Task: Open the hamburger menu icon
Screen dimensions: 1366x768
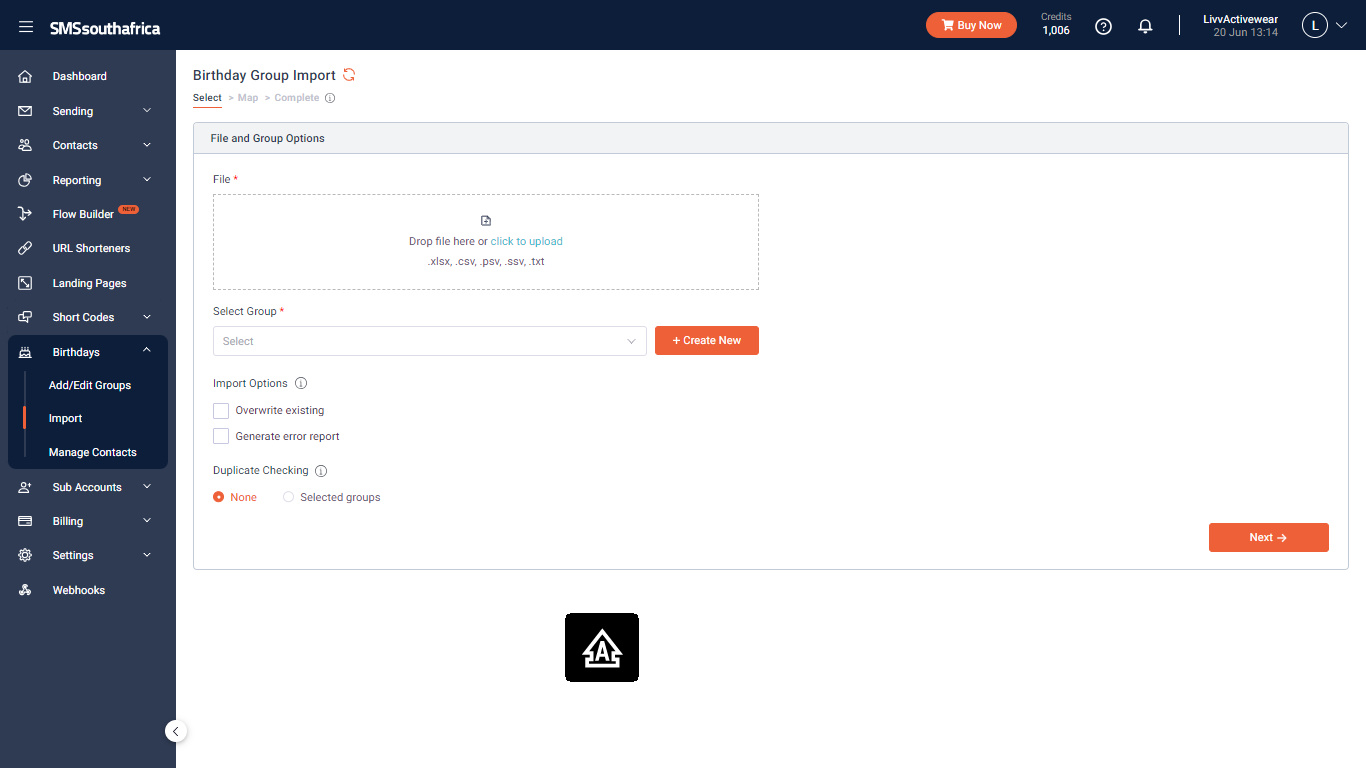Action: 26,27
